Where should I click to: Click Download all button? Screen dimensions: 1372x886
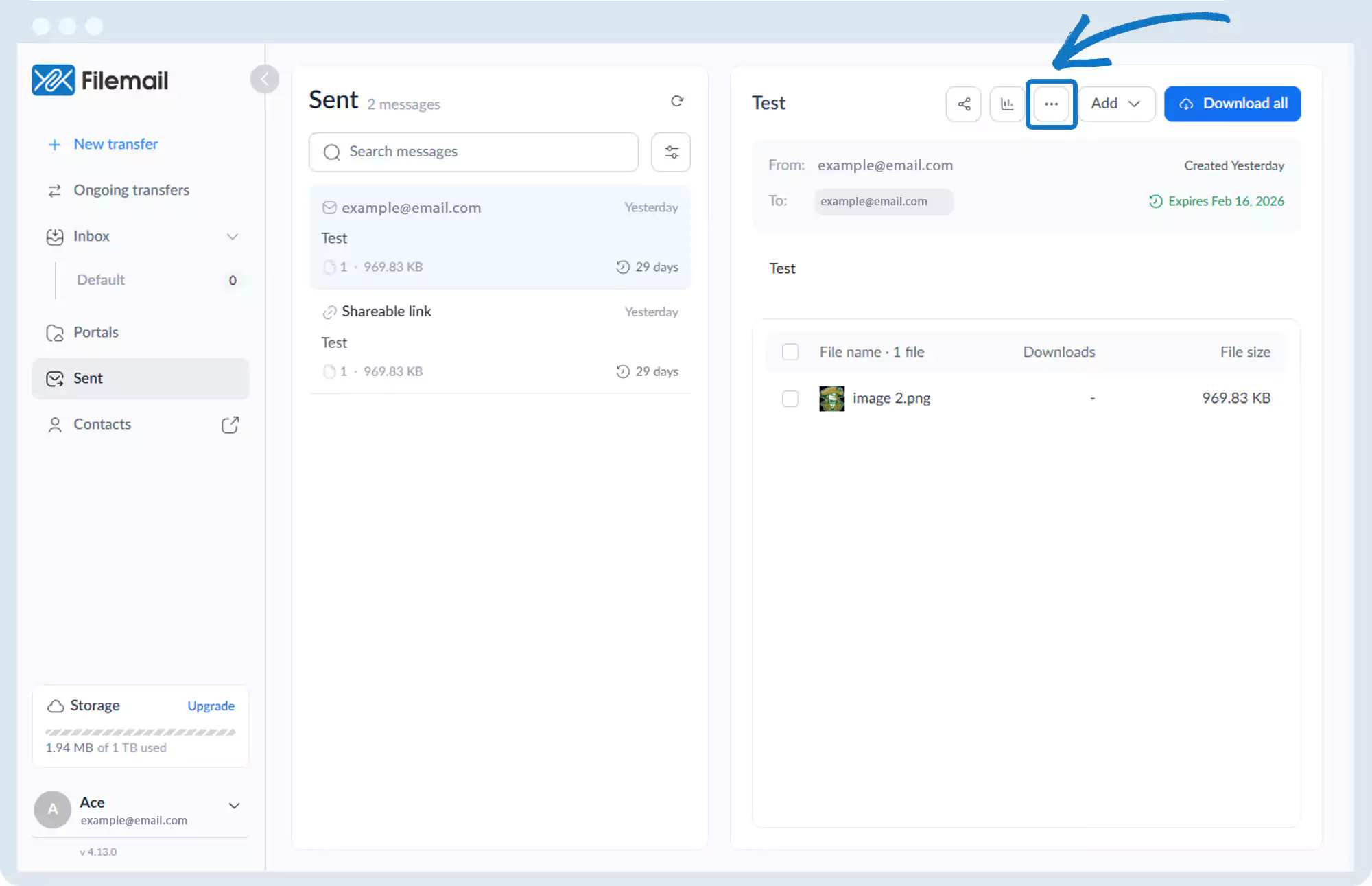pos(1232,104)
